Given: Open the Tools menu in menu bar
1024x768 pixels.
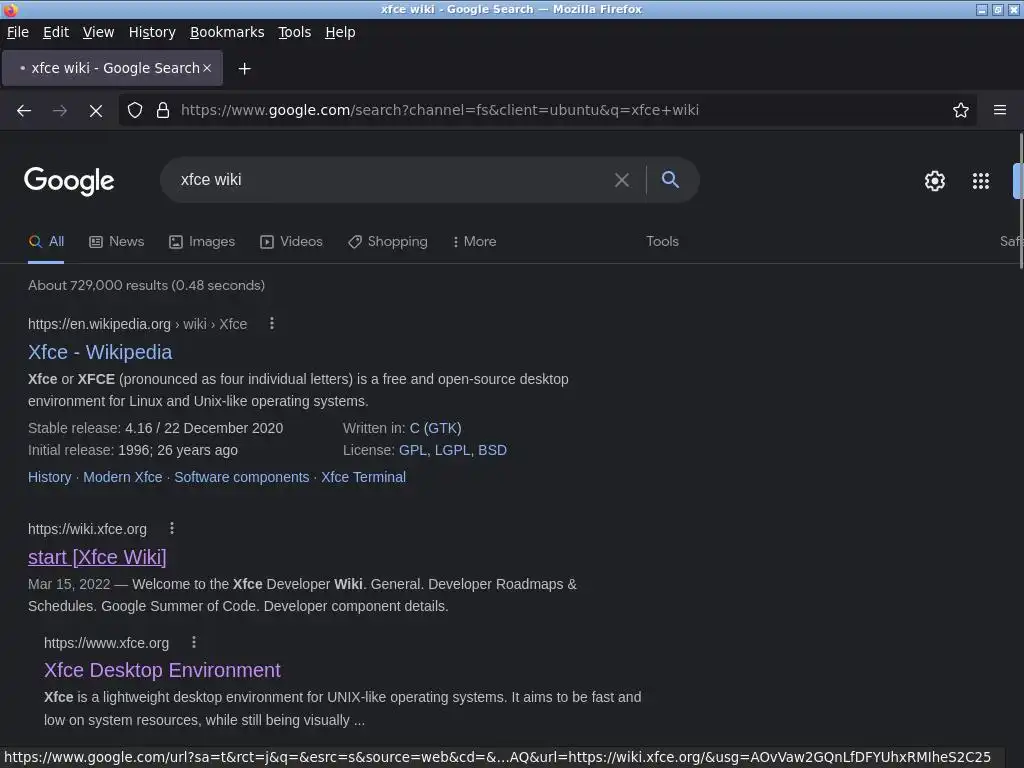Looking at the screenshot, I should [x=295, y=32].
